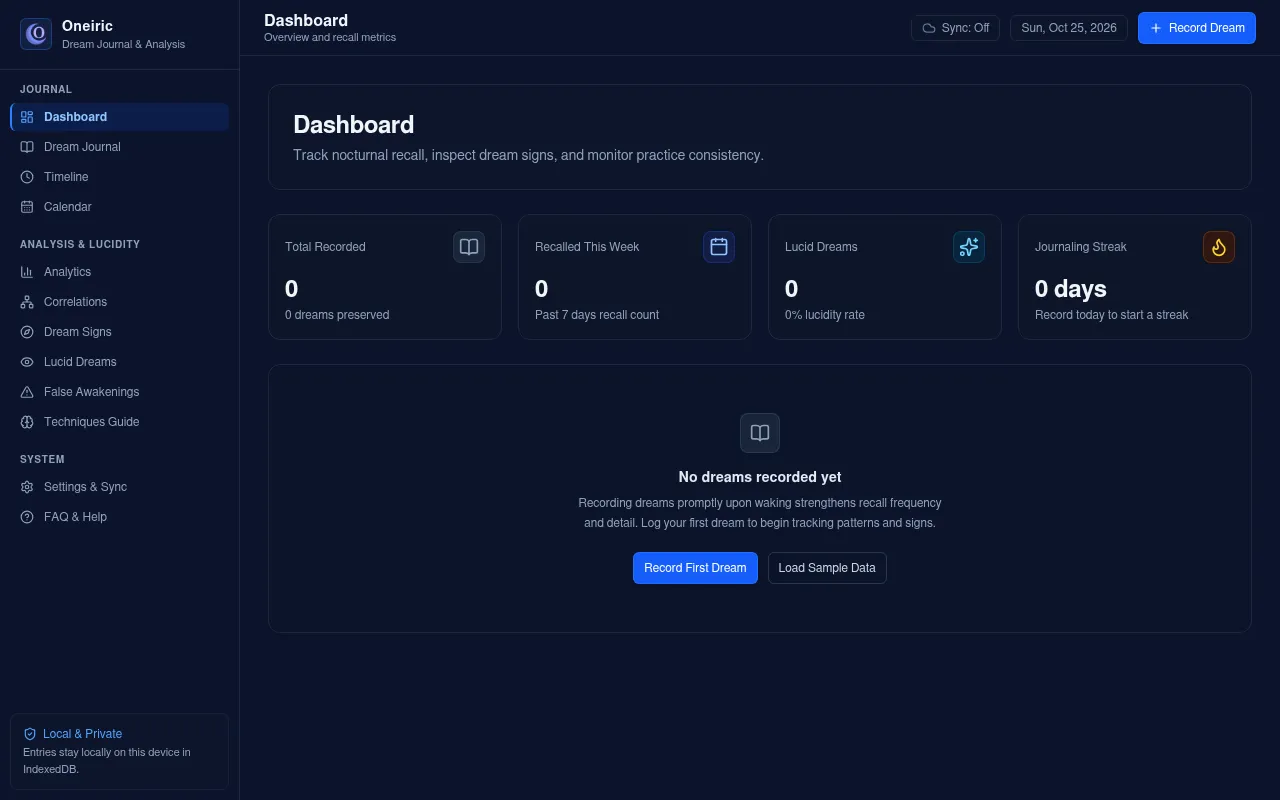This screenshot has width=1280, height=800.
Task: Click the Dream Signs compass icon
Action: tap(27, 332)
